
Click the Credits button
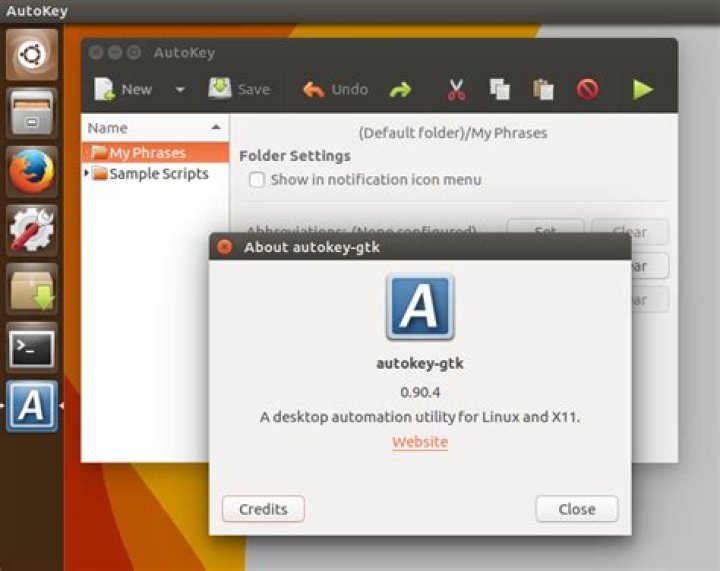pyautogui.click(x=263, y=509)
